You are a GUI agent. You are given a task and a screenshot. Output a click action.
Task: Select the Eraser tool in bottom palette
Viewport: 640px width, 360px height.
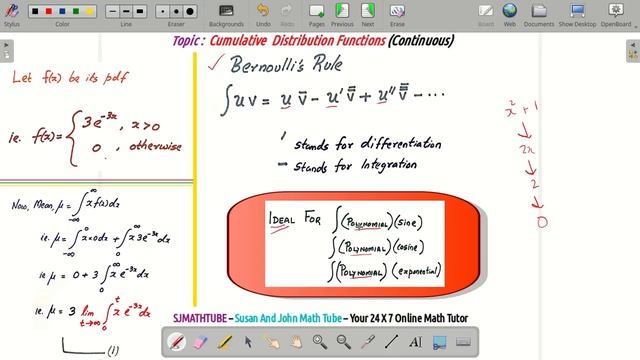click(x=200, y=342)
